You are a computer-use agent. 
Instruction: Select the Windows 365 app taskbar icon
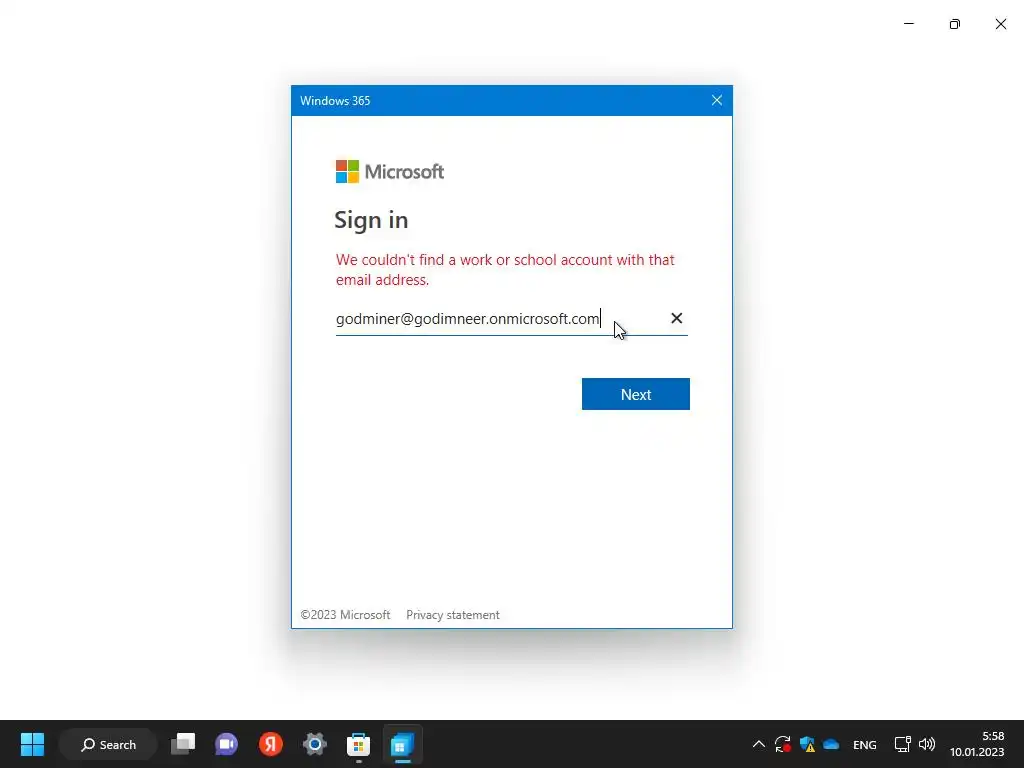[x=402, y=744]
